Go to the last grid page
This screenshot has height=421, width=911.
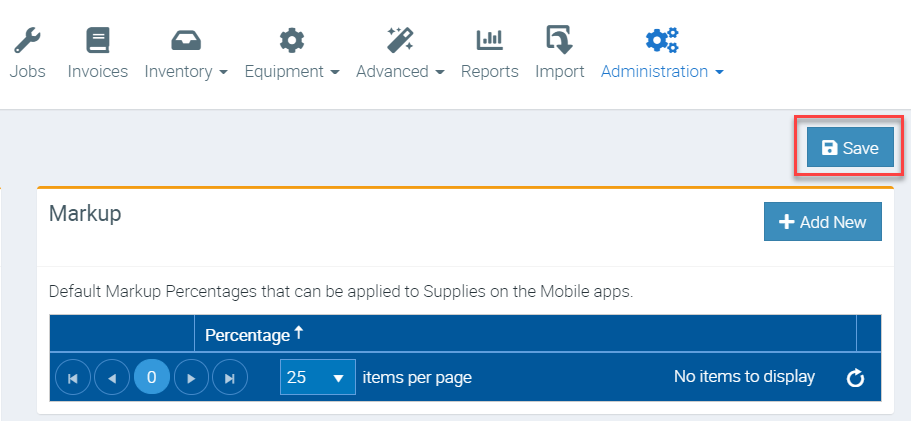point(230,378)
